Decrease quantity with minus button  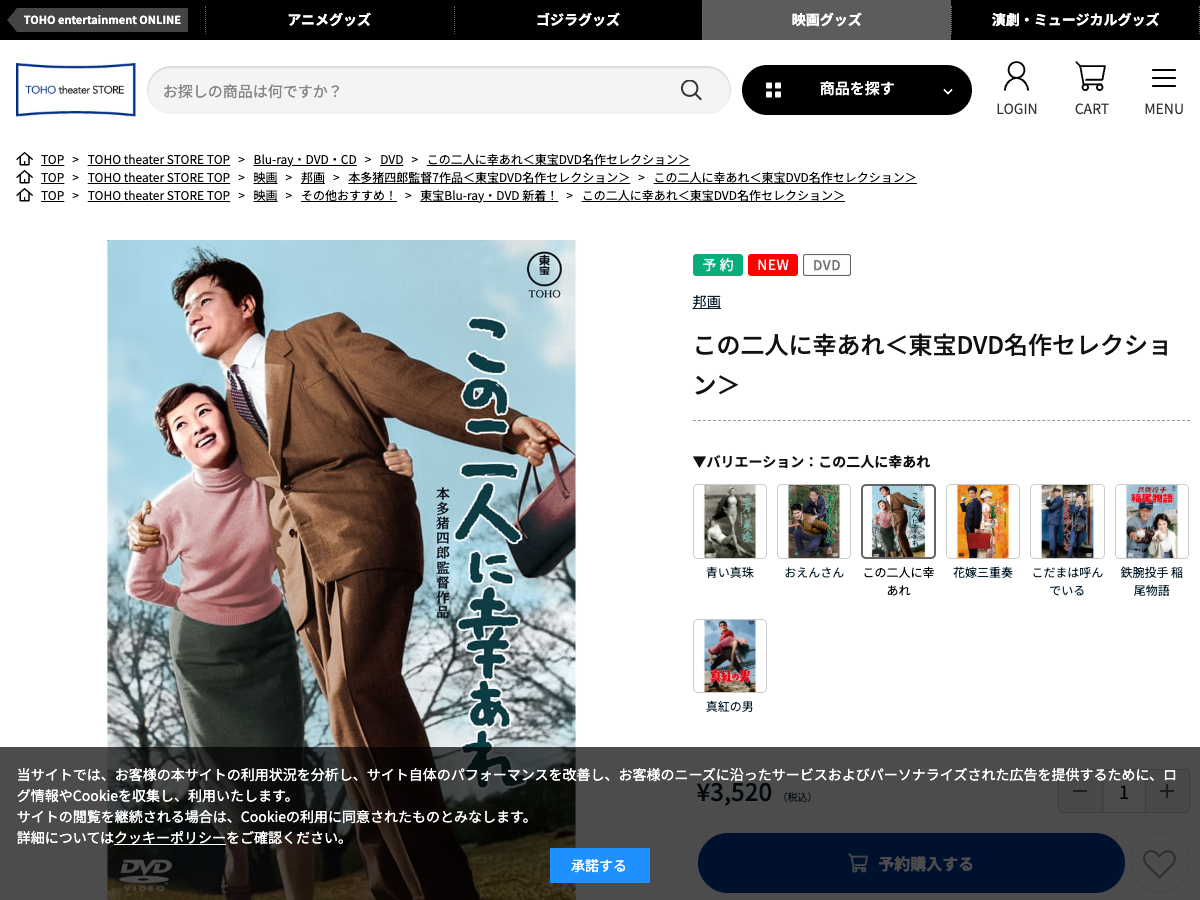pyautogui.click(x=1080, y=792)
